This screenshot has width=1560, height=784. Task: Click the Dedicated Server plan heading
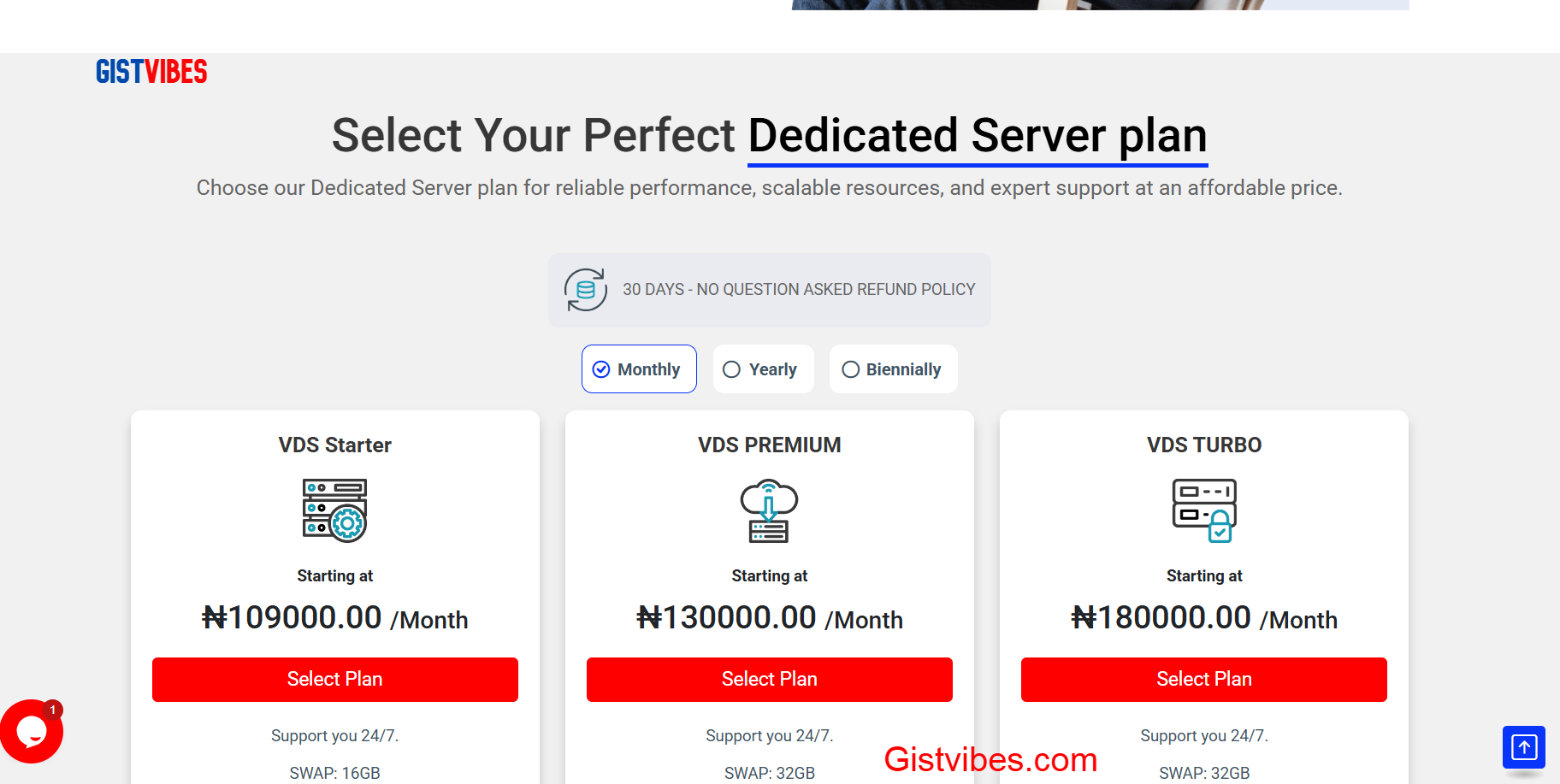[x=978, y=136]
